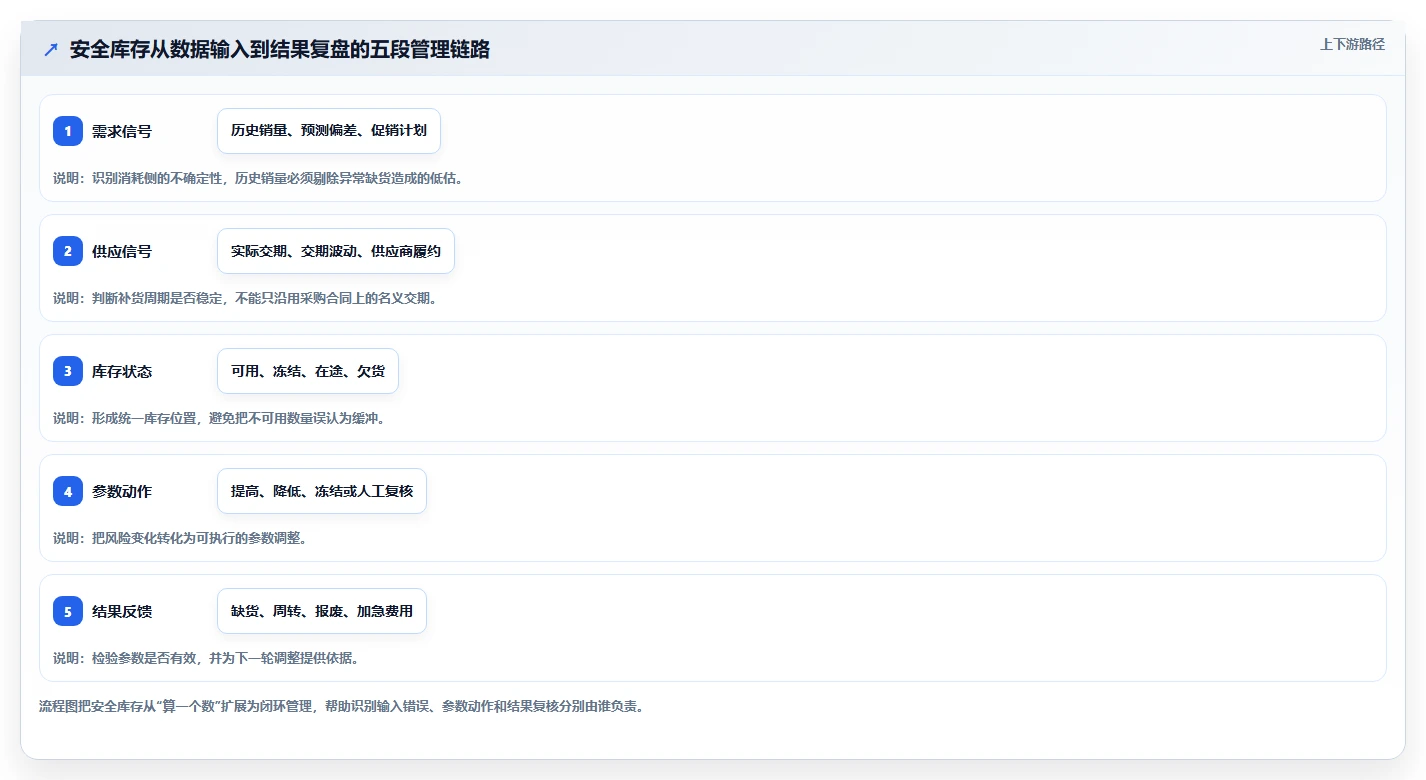Click the step 4 number badge
The height and width of the screenshot is (780, 1426).
point(68,491)
